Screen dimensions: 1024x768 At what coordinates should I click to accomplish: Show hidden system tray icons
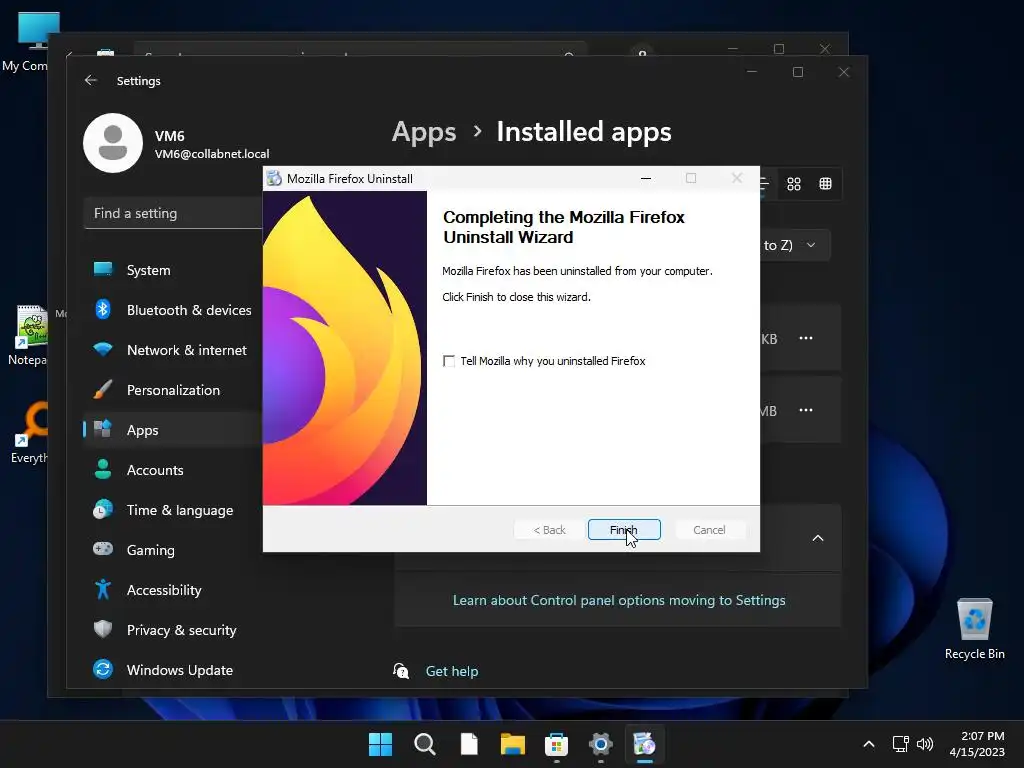(869, 744)
